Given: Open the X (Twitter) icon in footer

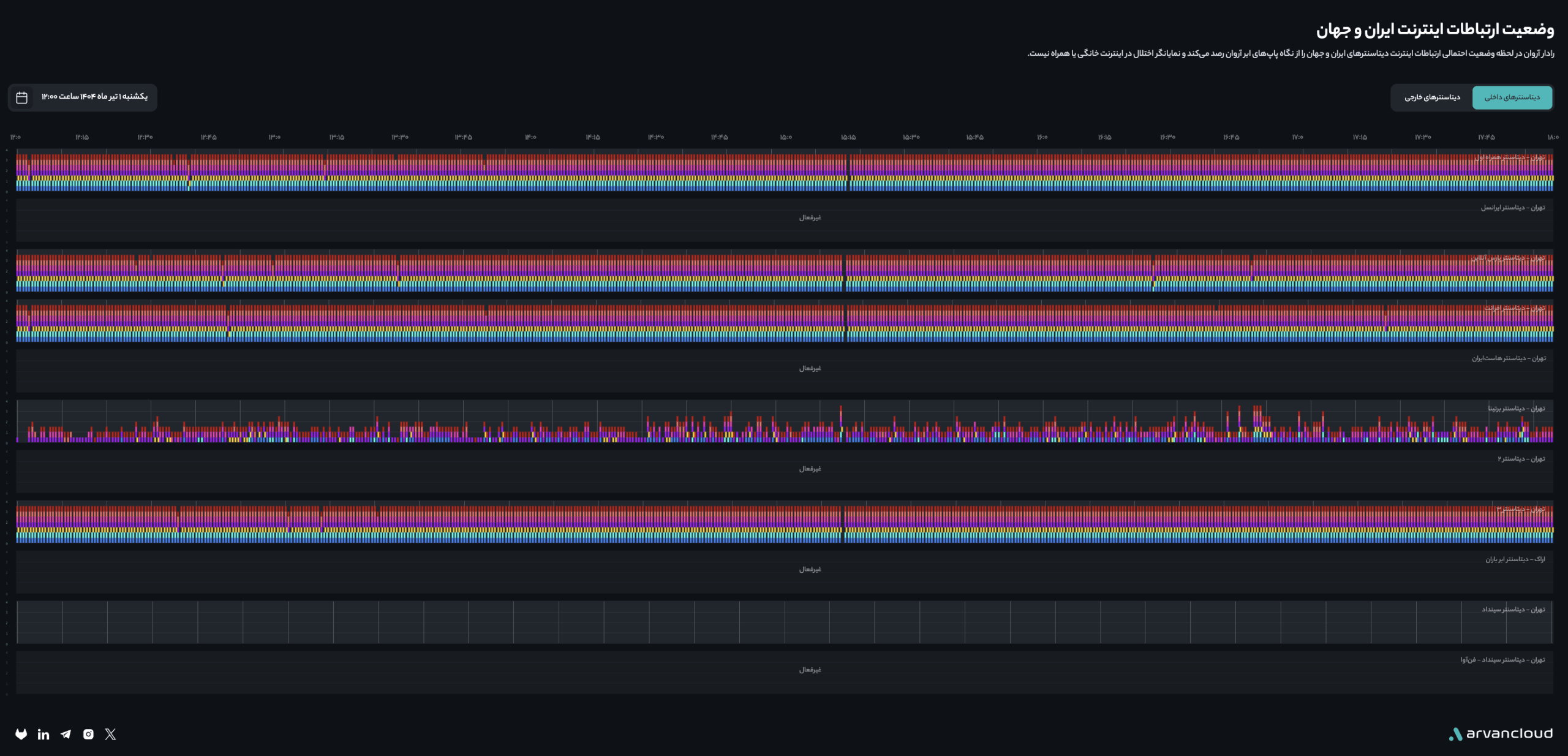Looking at the screenshot, I should (110, 734).
